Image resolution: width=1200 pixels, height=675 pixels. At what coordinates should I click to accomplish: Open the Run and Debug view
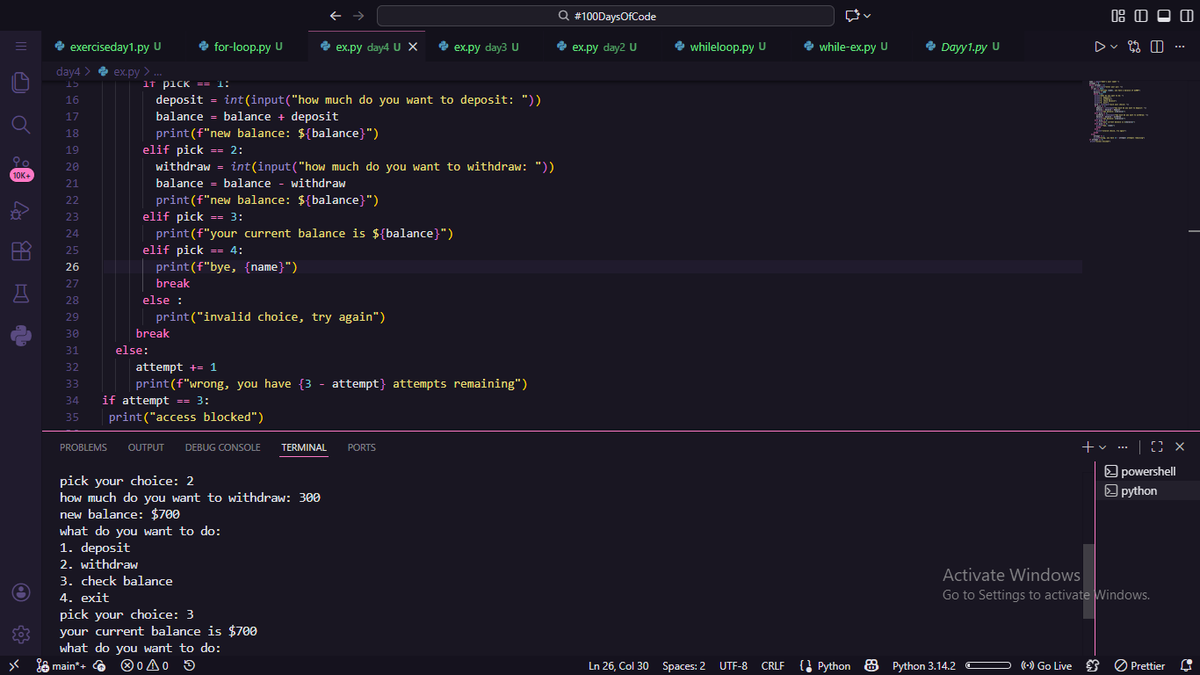tap(20, 210)
